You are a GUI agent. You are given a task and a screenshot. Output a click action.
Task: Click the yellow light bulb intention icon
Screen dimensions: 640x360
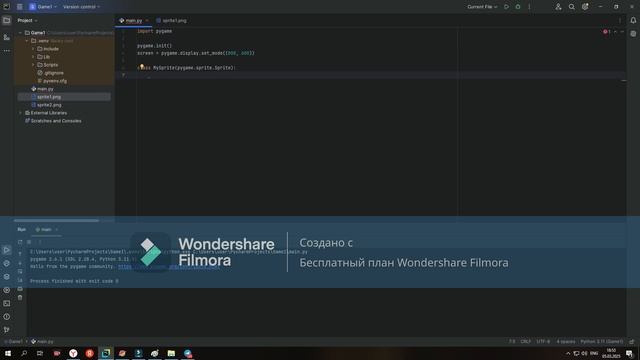click(142, 66)
